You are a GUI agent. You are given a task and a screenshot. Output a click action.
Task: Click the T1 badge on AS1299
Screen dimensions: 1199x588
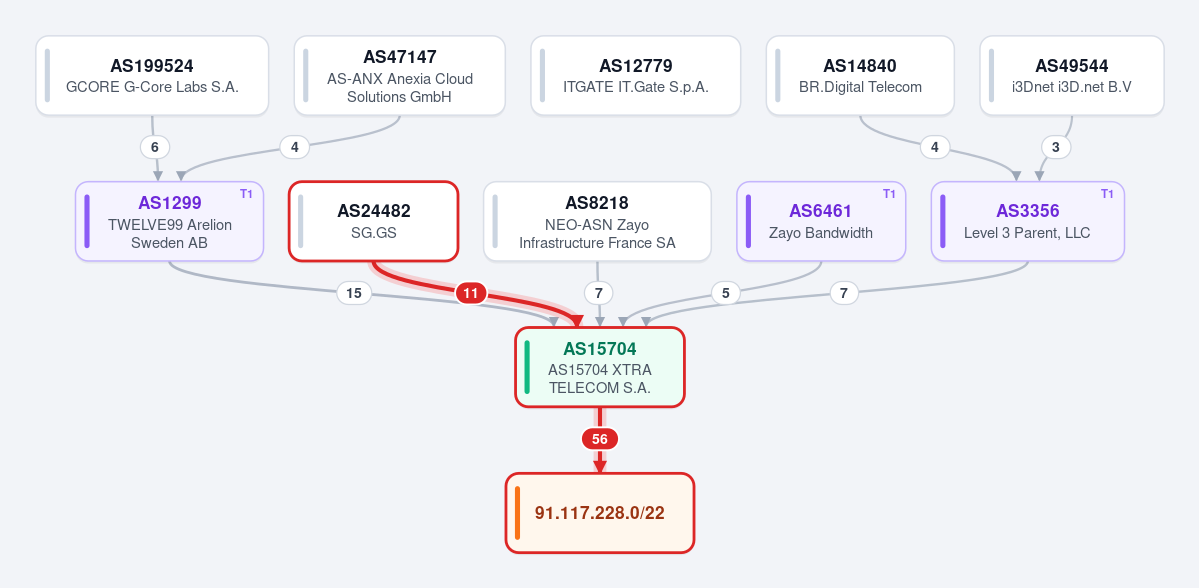(x=246, y=194)
